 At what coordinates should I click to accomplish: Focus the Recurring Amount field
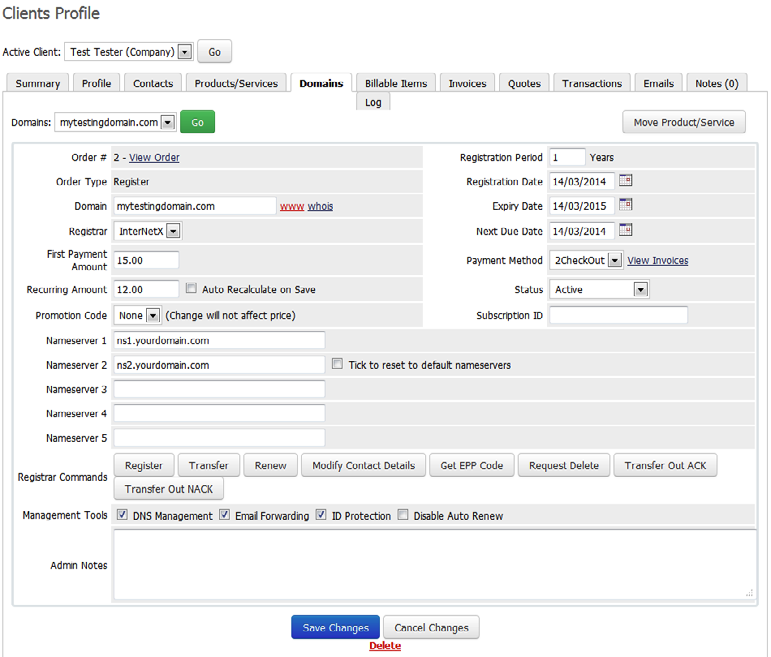point(146,289)
